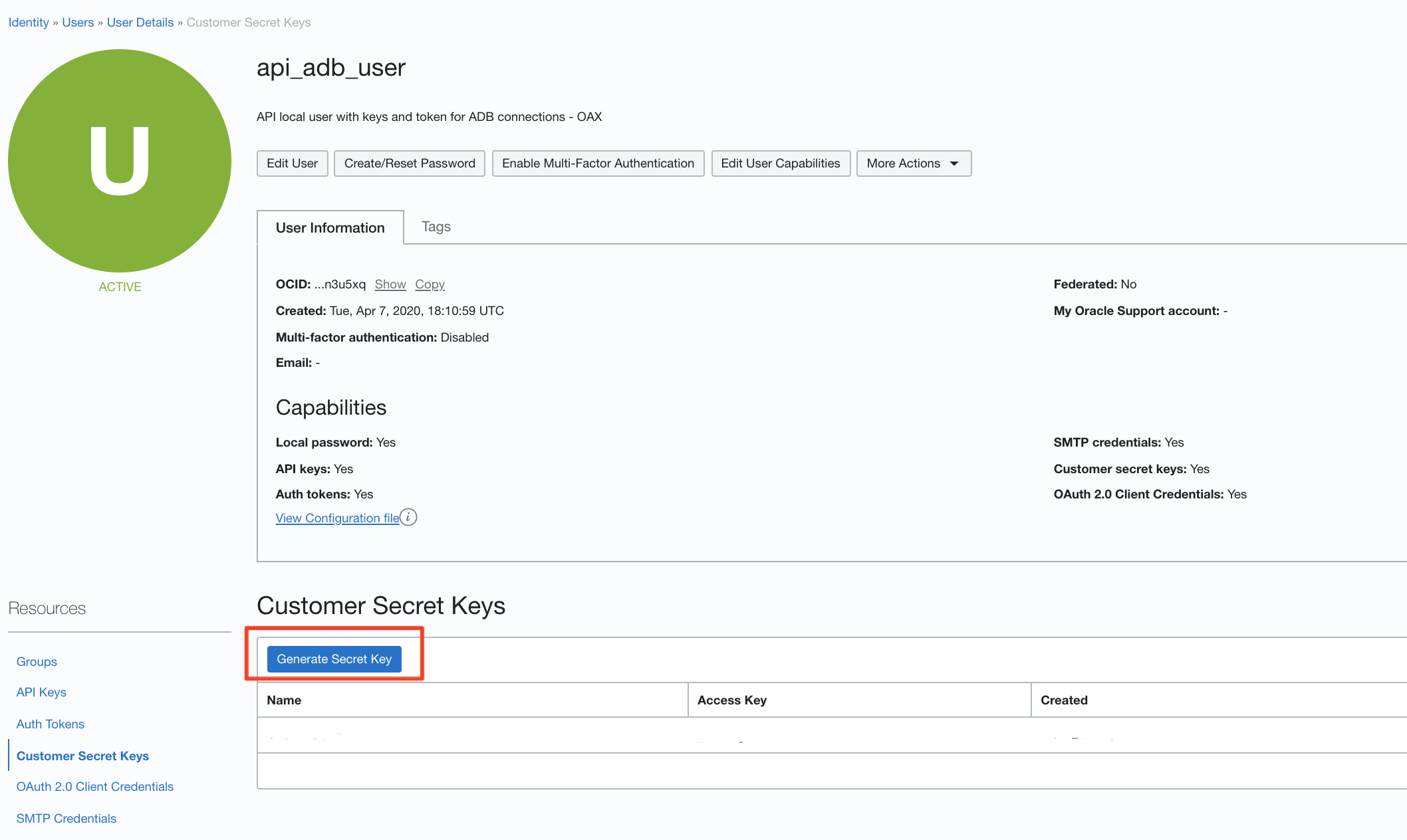1407x840 pixels.
Task: Navigate to Users breadcrumb
Action: point(78,23)
